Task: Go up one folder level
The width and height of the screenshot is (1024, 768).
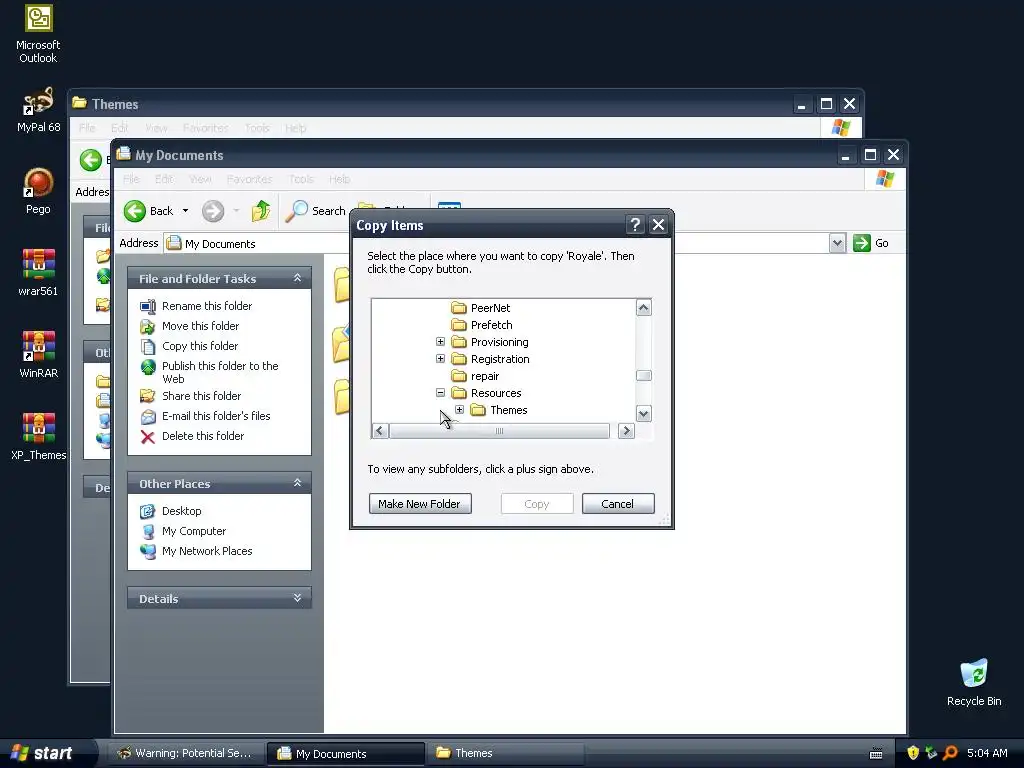Action: (x=261, y=211)
